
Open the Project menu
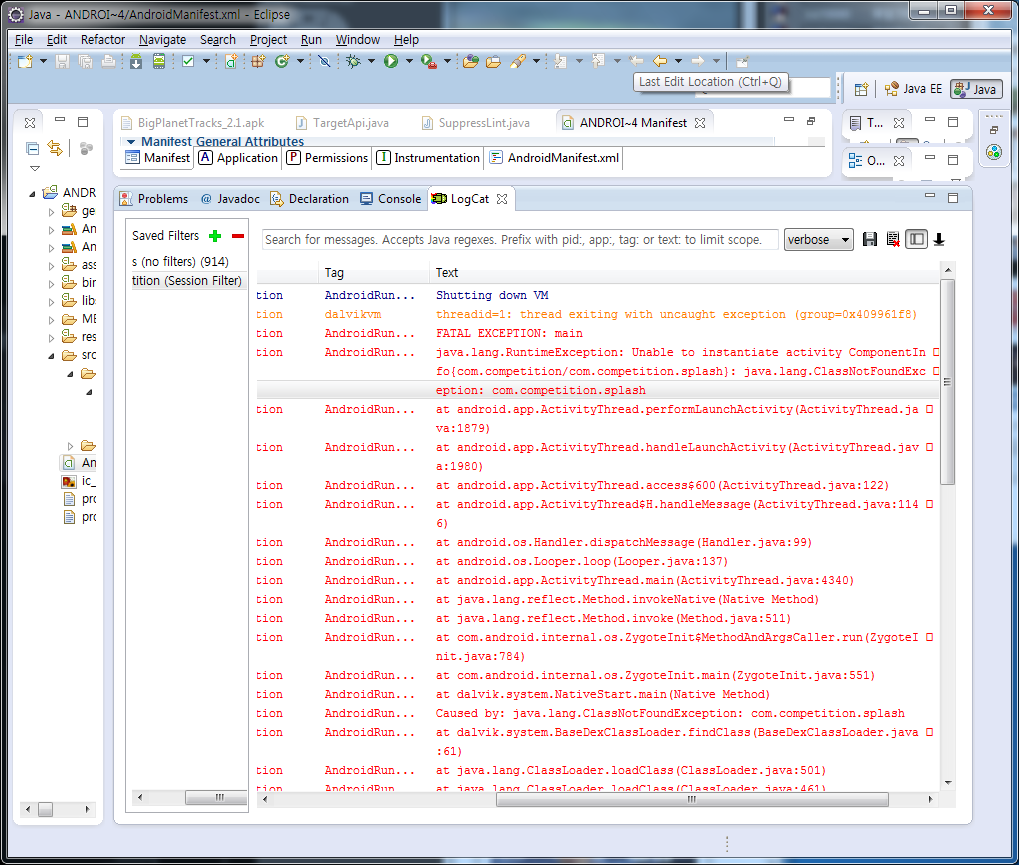(x=268, y=40)
